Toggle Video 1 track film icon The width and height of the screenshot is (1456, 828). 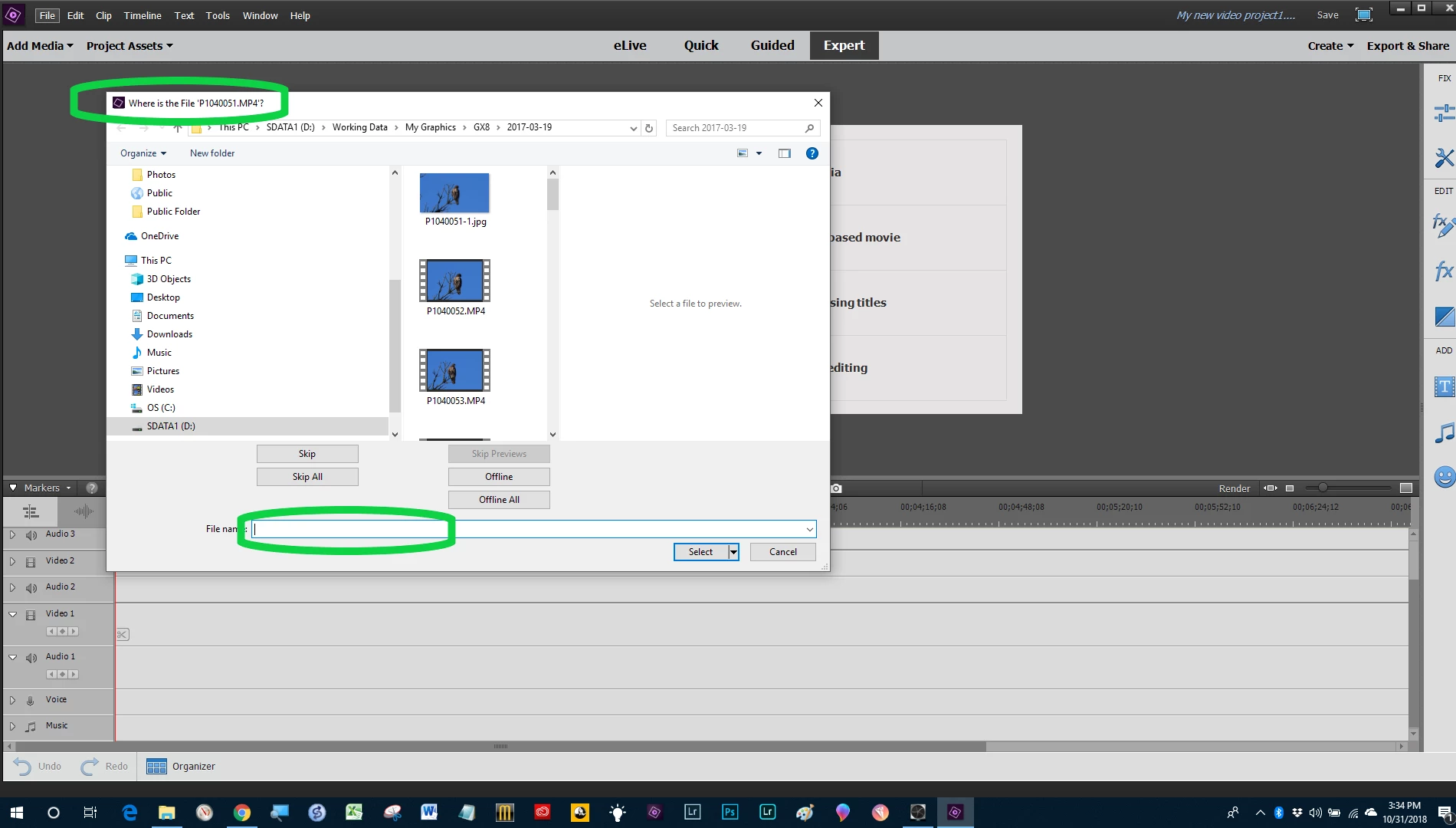(x=31, y=615)
